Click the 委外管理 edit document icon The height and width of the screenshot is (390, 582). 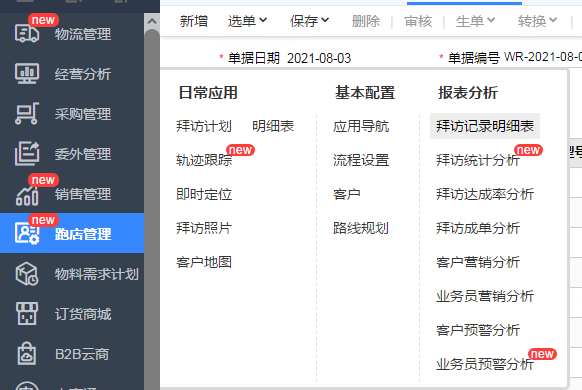click(x=27, y=153)
